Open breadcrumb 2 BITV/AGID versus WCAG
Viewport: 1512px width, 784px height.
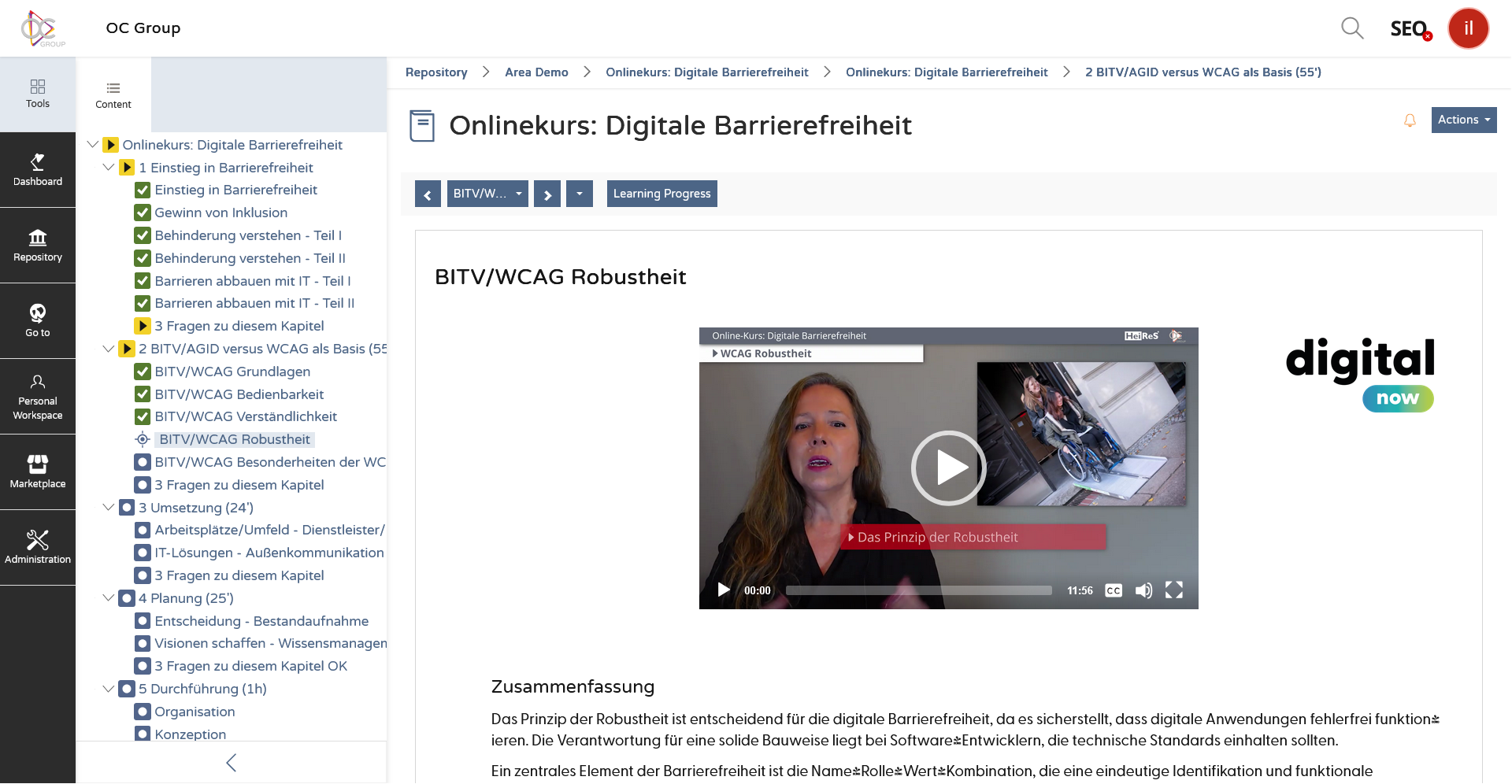(1203, 72)
